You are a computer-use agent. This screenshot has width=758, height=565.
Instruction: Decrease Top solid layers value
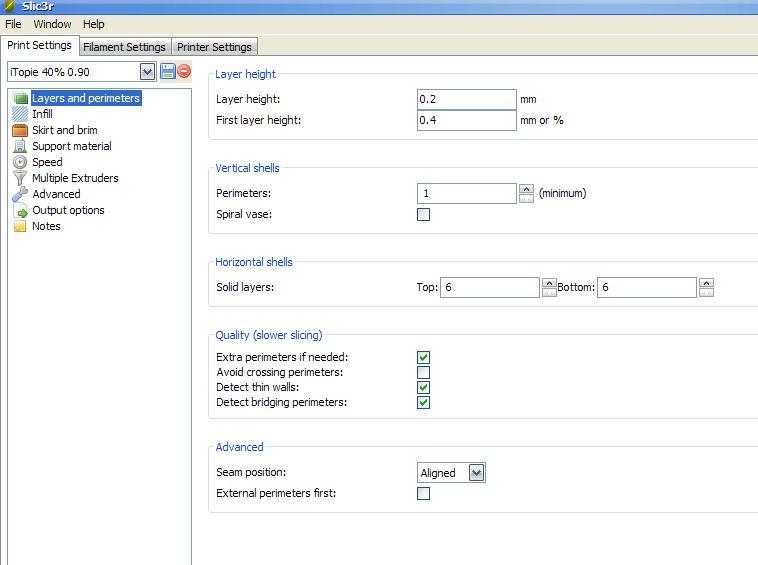tap(549, 292)
